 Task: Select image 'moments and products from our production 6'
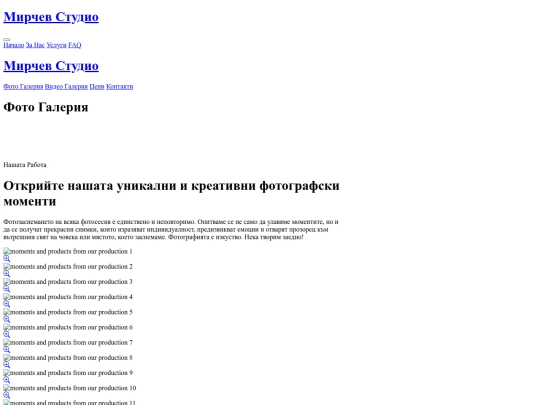[68, 327]
